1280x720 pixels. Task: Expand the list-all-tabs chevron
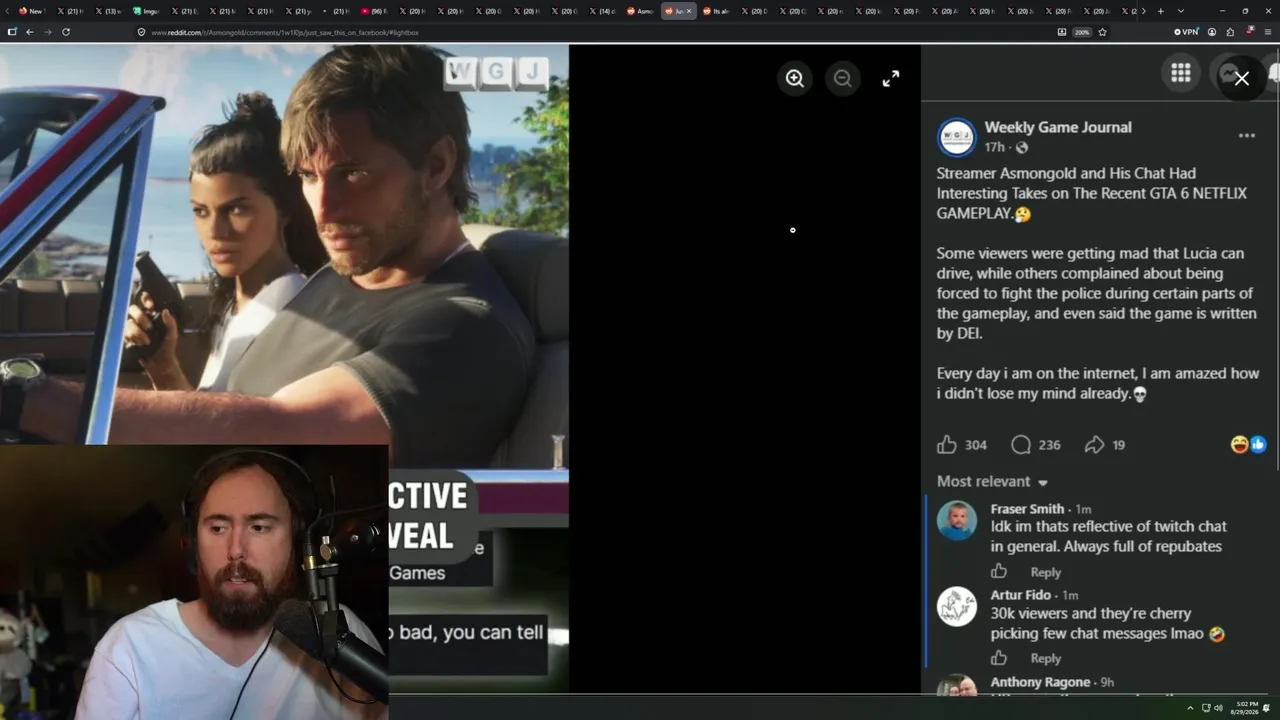(x=1180, y=11)
